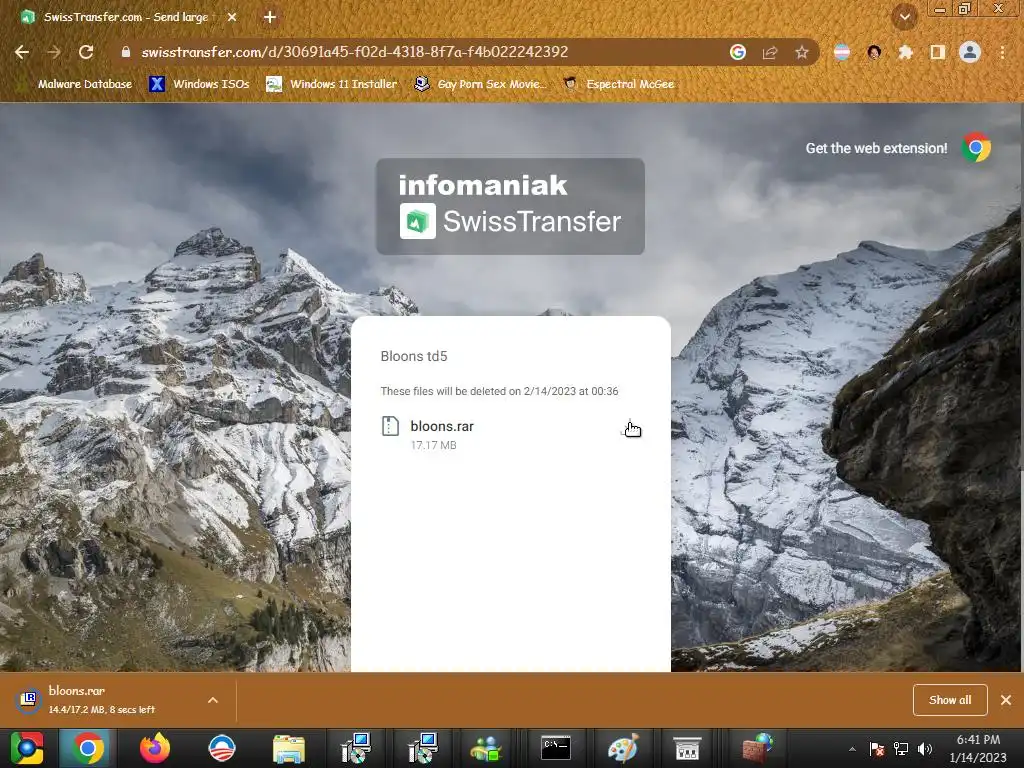Viewport: 1024px width, 768px height.
Task: Open the Messenger people taskbar icon
Action: click(487, 748)
